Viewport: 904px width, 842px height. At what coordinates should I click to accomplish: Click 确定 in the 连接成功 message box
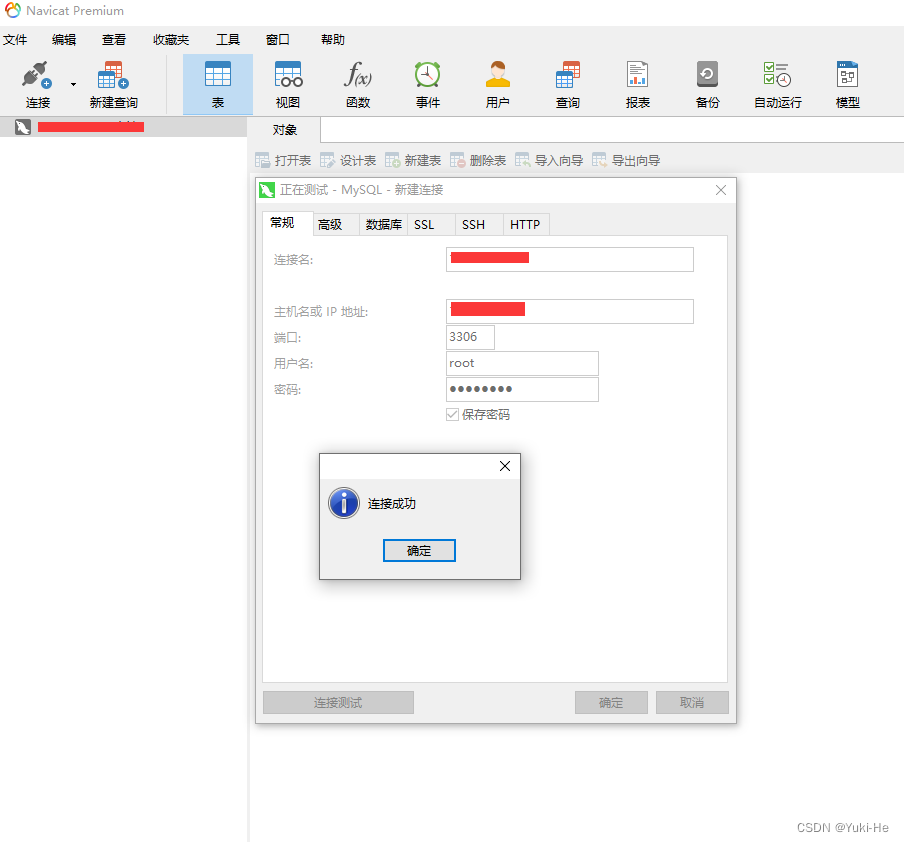pyautogui.click(x=419, y=551)
